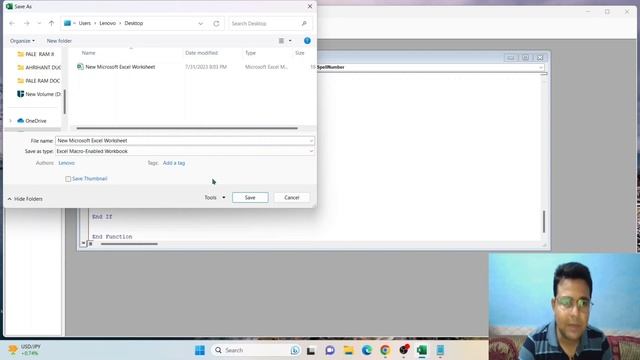This screenshot has height=360, width=640.
Task: Click the taskbar Search box
Action: click(x=256, y=350)
